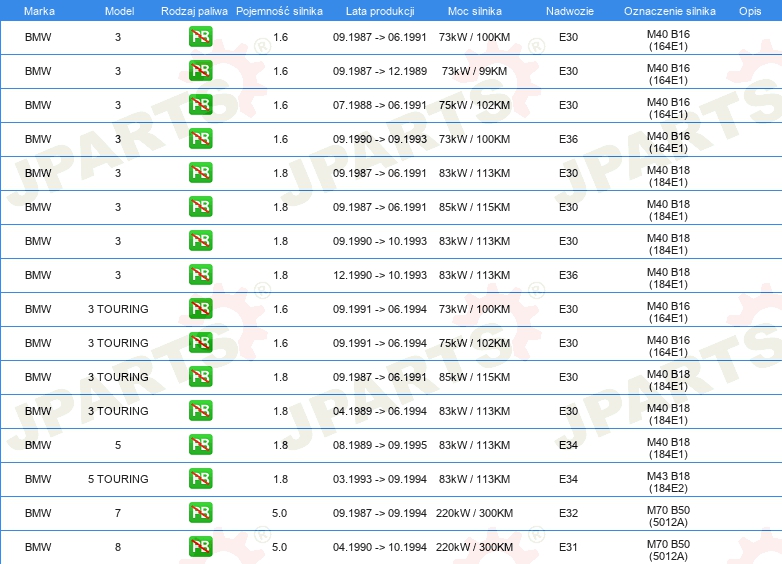Select the 04.1990 -> 10.1994 date cell
Viewport: 782px width, 564px height.
point(380,547)
